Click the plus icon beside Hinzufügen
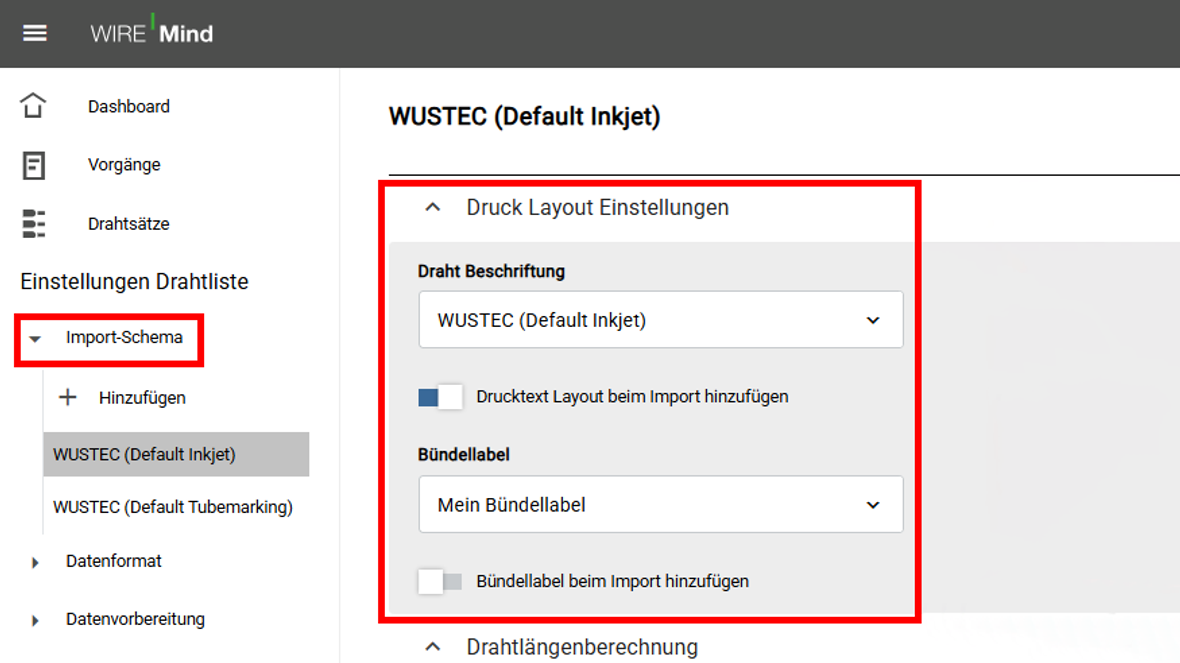This screenshot has height=663, width=1180. click(68, 397)
